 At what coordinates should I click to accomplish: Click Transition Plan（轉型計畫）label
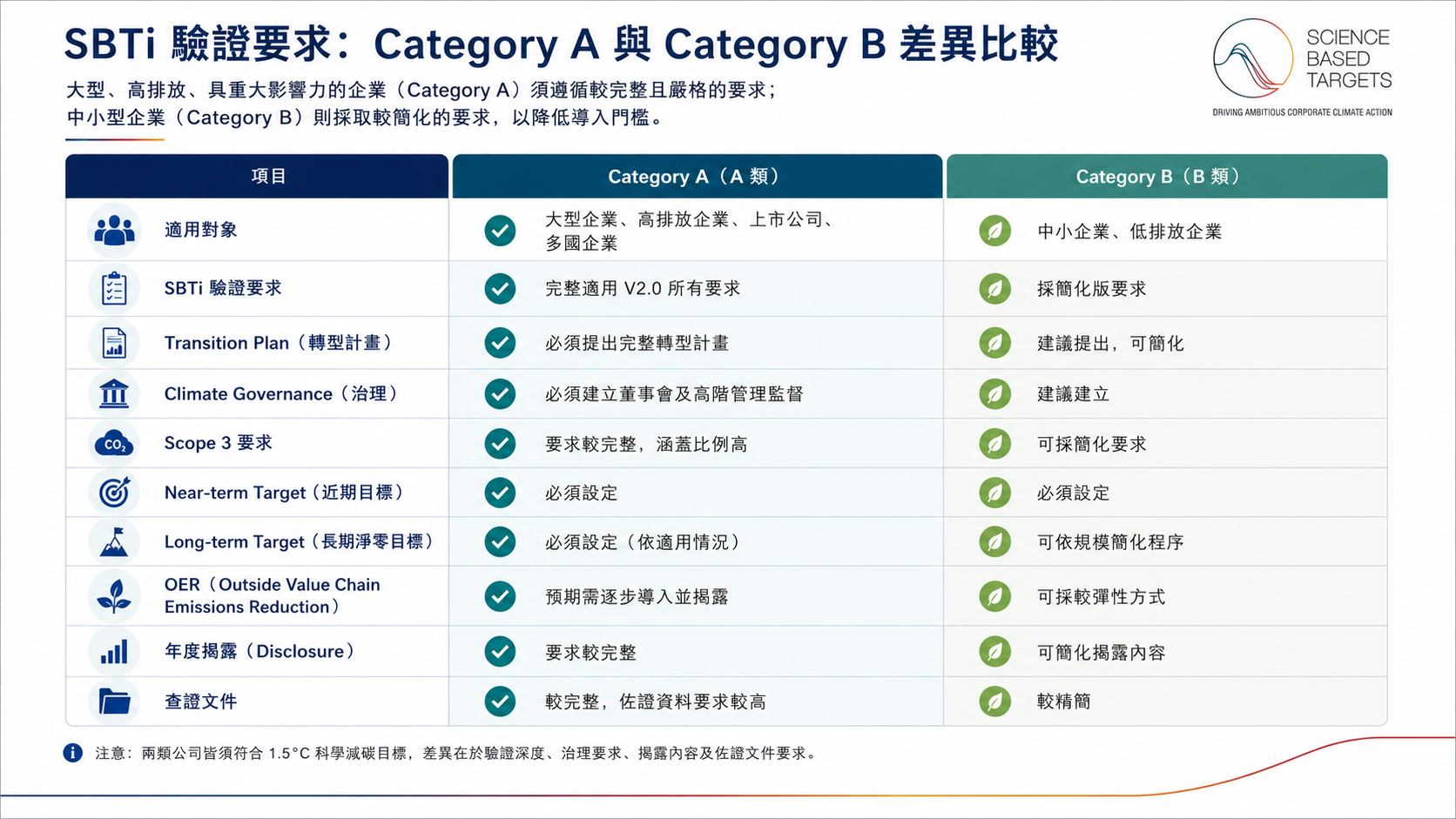point(280,343)
